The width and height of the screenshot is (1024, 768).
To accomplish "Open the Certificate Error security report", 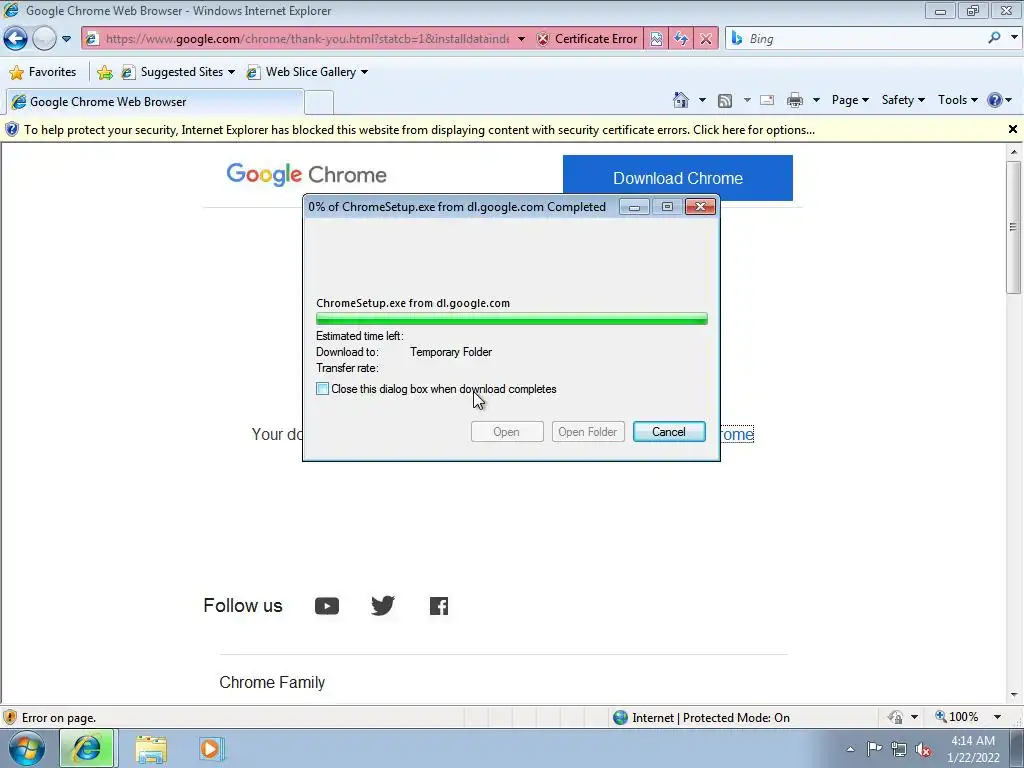I will point(587,39).
